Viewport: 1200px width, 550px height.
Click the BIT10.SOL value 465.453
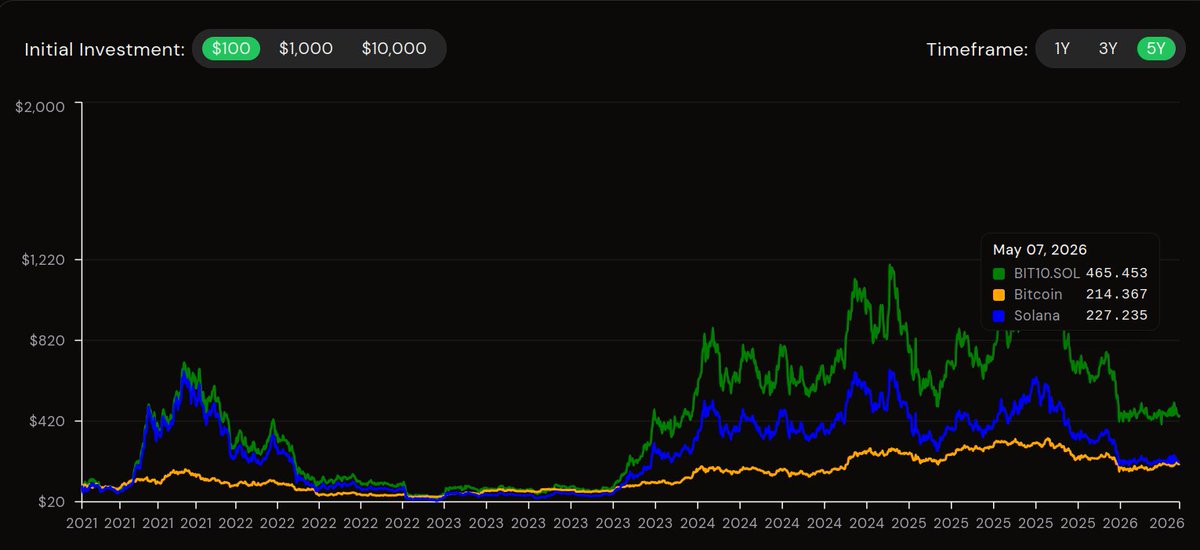[1116, 273]
